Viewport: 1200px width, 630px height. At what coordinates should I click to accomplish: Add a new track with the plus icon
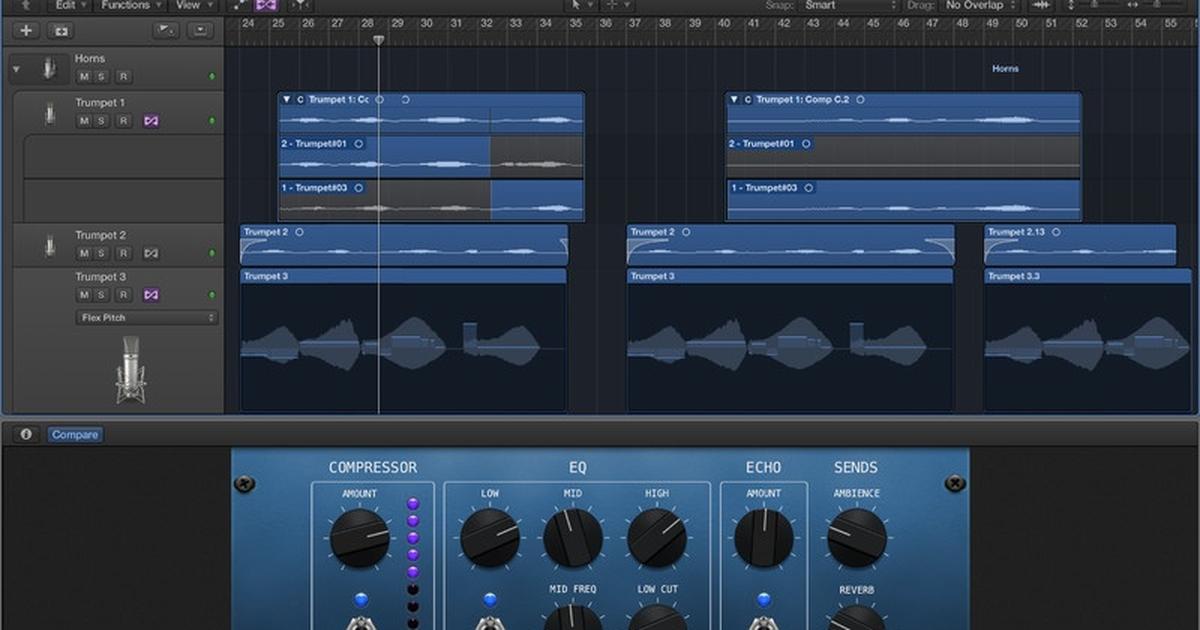24,30
